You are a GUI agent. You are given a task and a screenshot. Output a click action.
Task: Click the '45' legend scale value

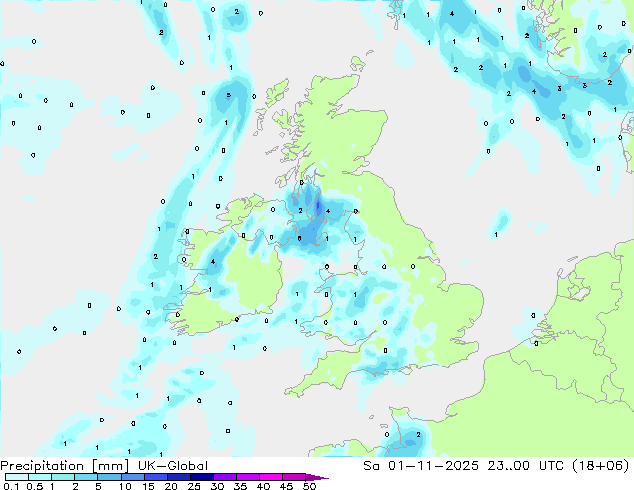pos(286,486)
